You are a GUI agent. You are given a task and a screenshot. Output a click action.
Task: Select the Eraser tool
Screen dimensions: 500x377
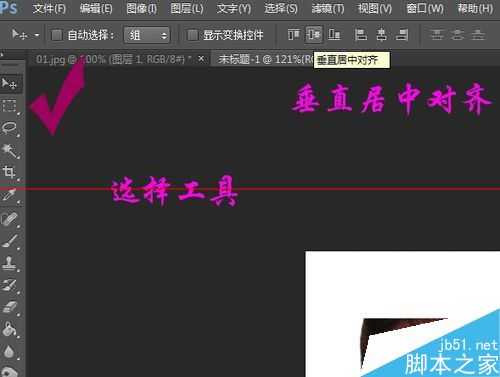[9, 307]
